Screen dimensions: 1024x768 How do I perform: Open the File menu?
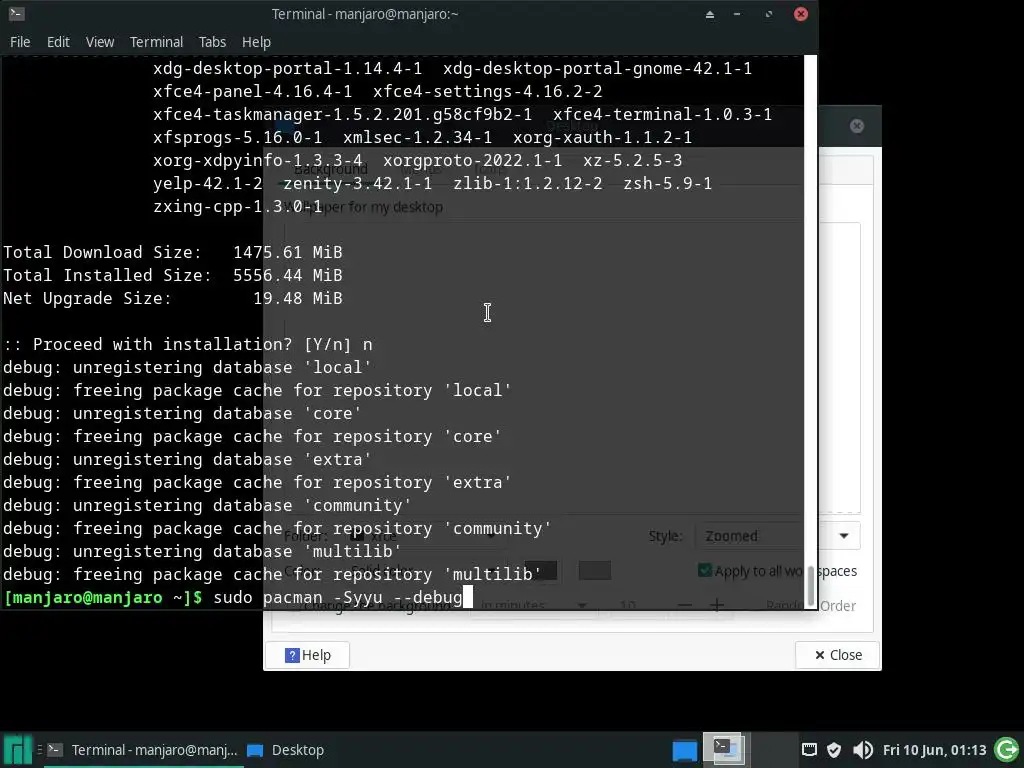tap(20, 42)
